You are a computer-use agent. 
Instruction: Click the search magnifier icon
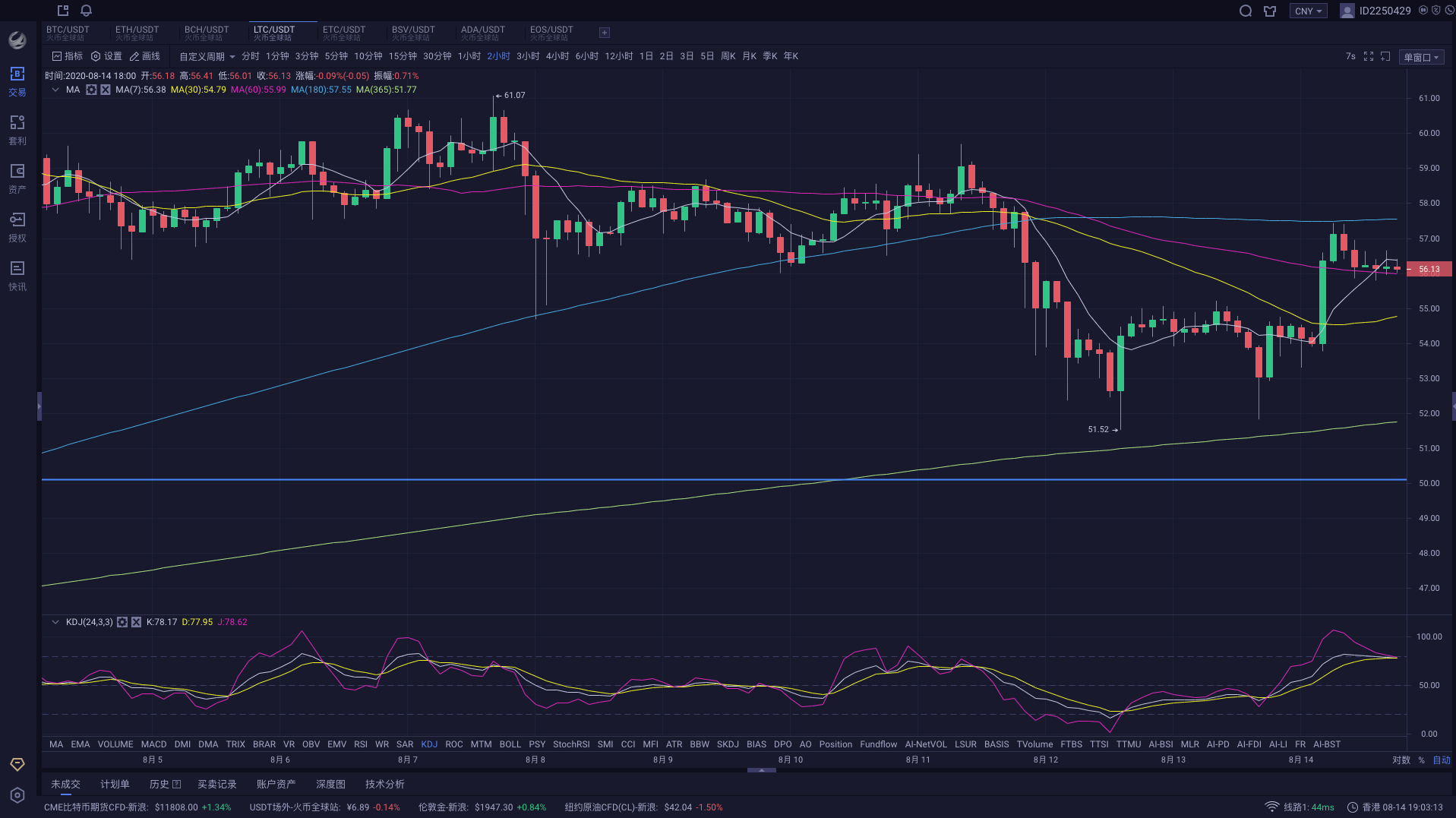[1245, 11]
